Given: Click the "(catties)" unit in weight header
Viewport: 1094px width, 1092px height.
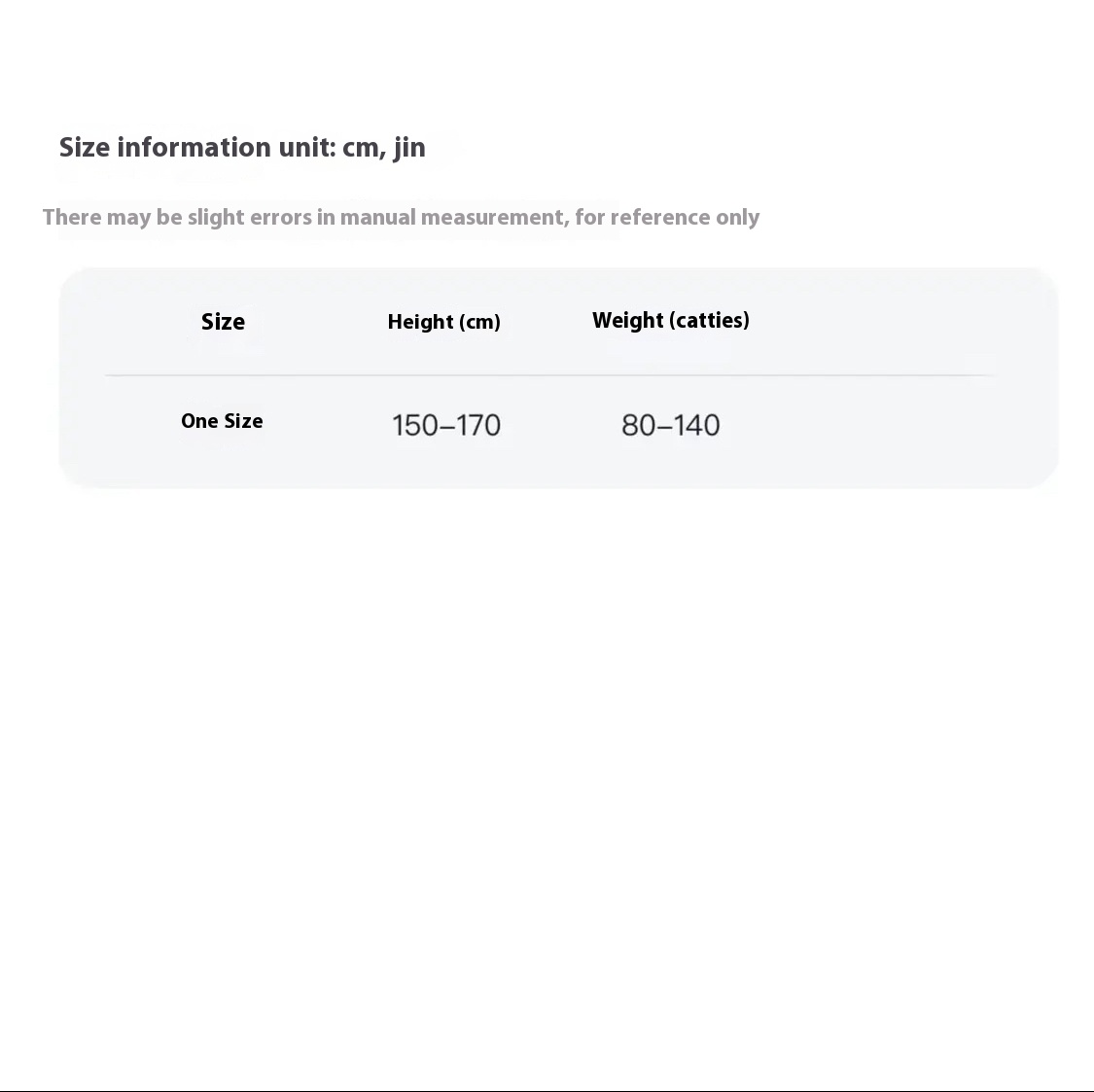Looking at the screenshot, I should (709, 320).
